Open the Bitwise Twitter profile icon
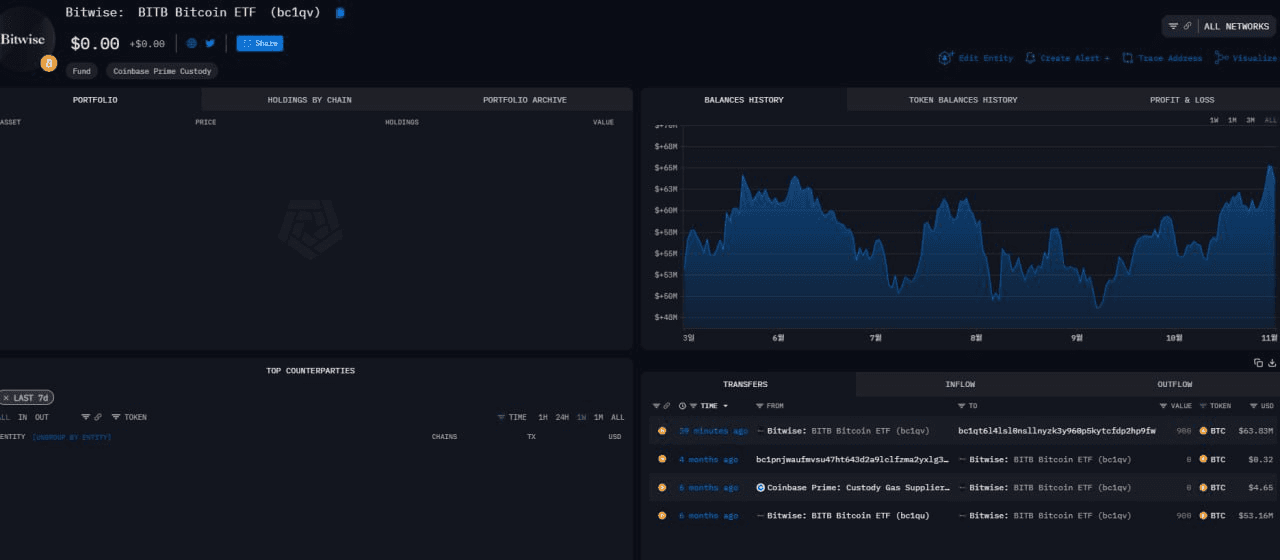This screenshot has width=1280, height=560. pos(210,43)
